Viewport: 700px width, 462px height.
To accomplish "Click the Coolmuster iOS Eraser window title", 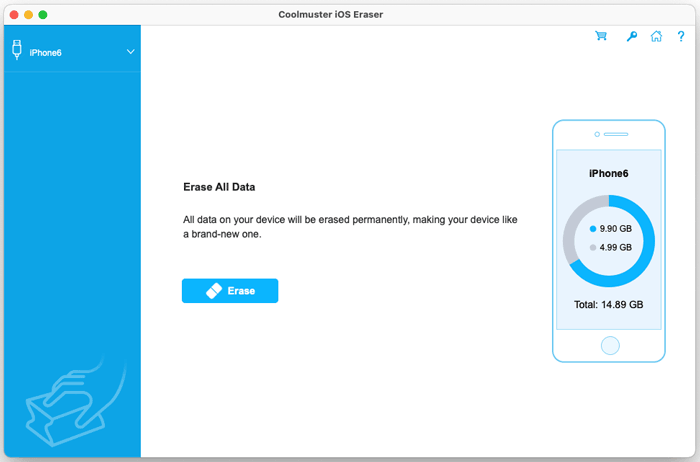I will (x=349, y=14).
